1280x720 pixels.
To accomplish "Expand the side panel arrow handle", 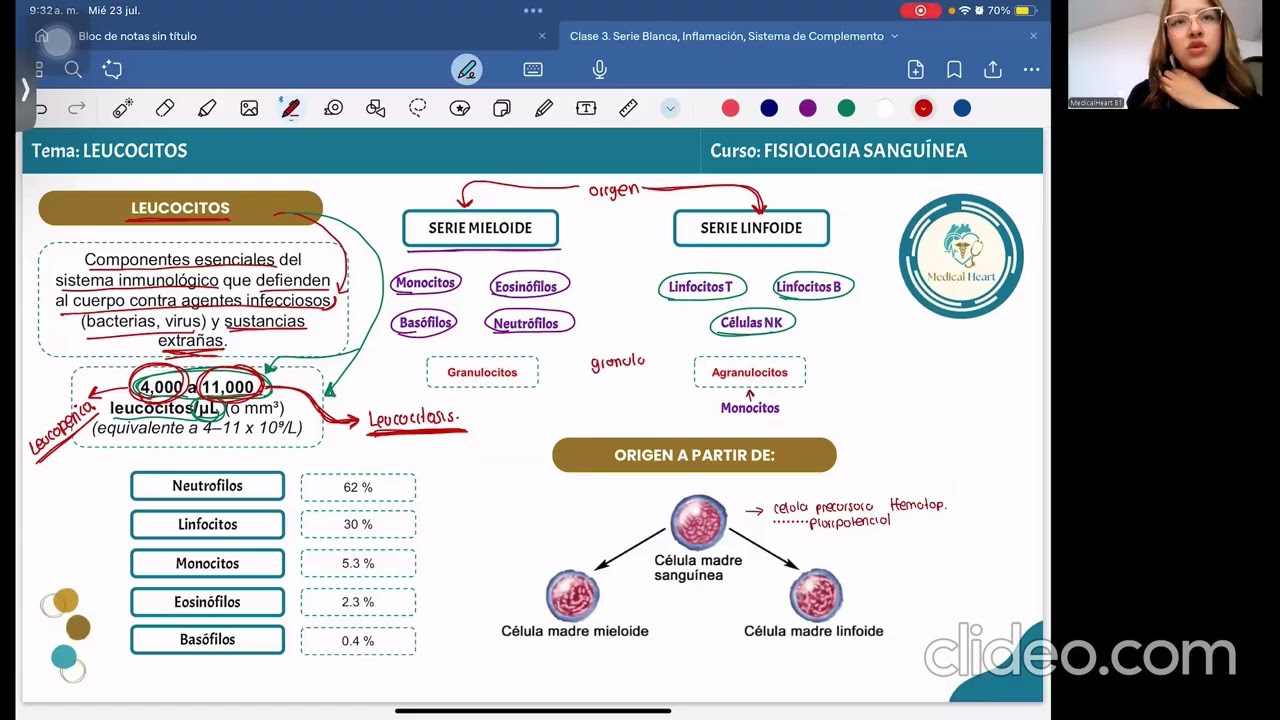I will click(x=25, y=91).
